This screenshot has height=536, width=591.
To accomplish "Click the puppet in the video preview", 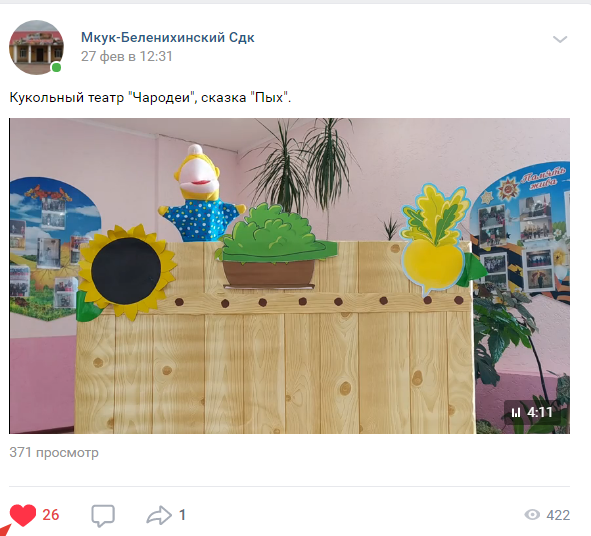I will coord(202,194).
